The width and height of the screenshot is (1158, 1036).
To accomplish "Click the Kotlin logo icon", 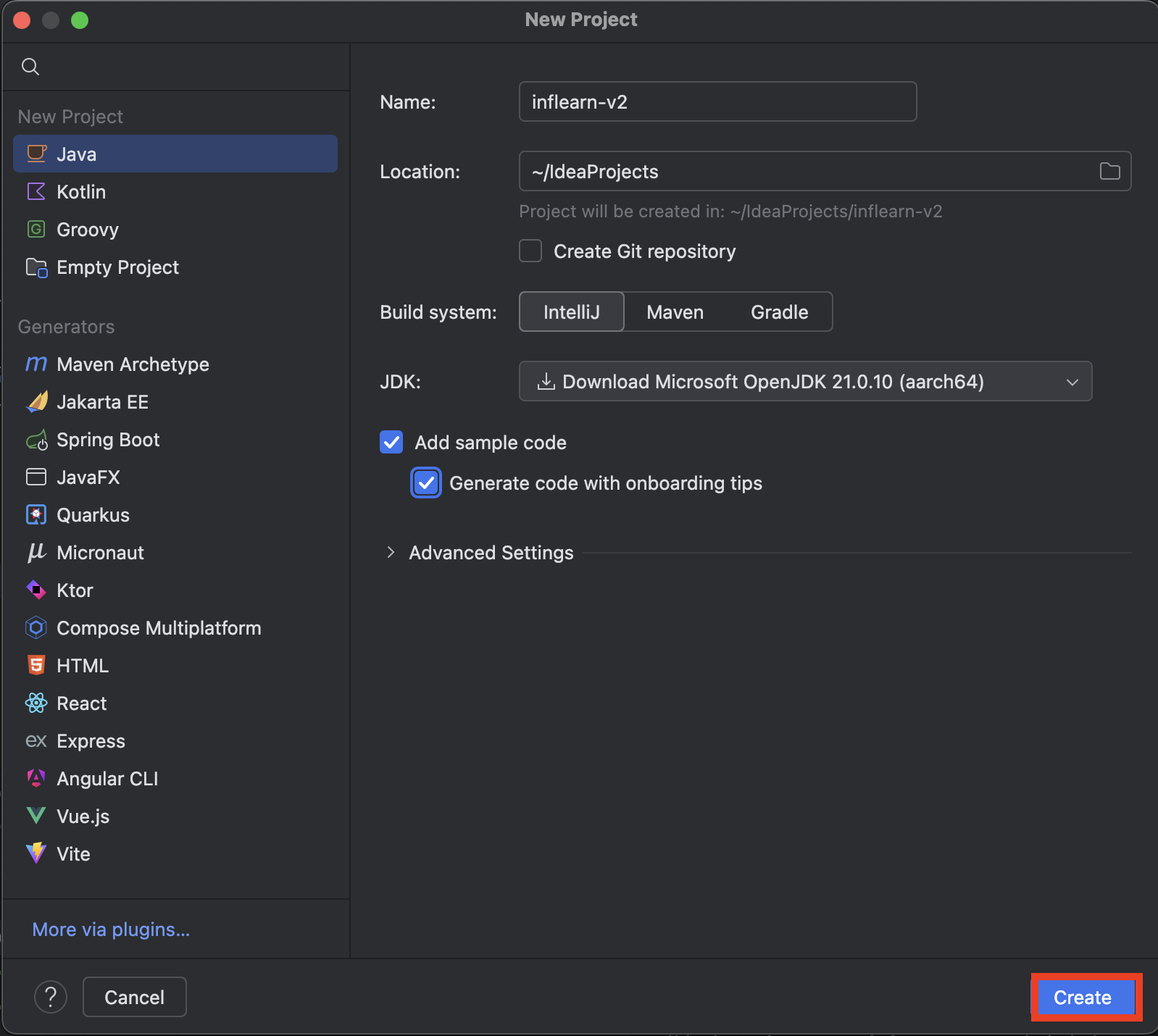I will (x=36, y=191).
